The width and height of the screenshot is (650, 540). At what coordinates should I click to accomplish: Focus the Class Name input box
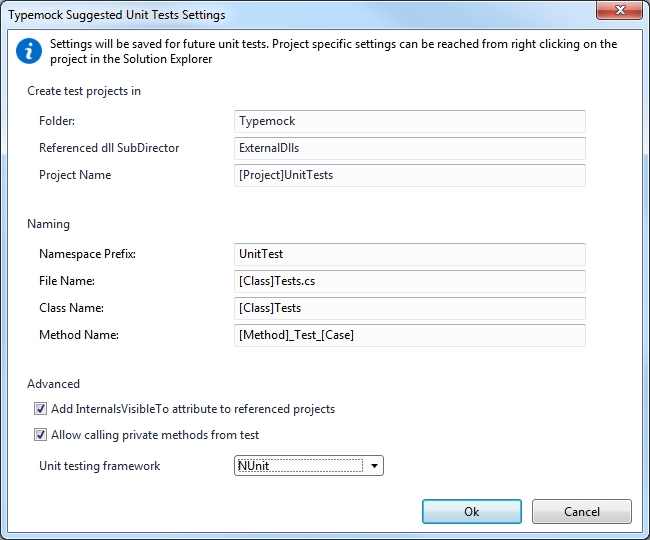pos(409,308)
